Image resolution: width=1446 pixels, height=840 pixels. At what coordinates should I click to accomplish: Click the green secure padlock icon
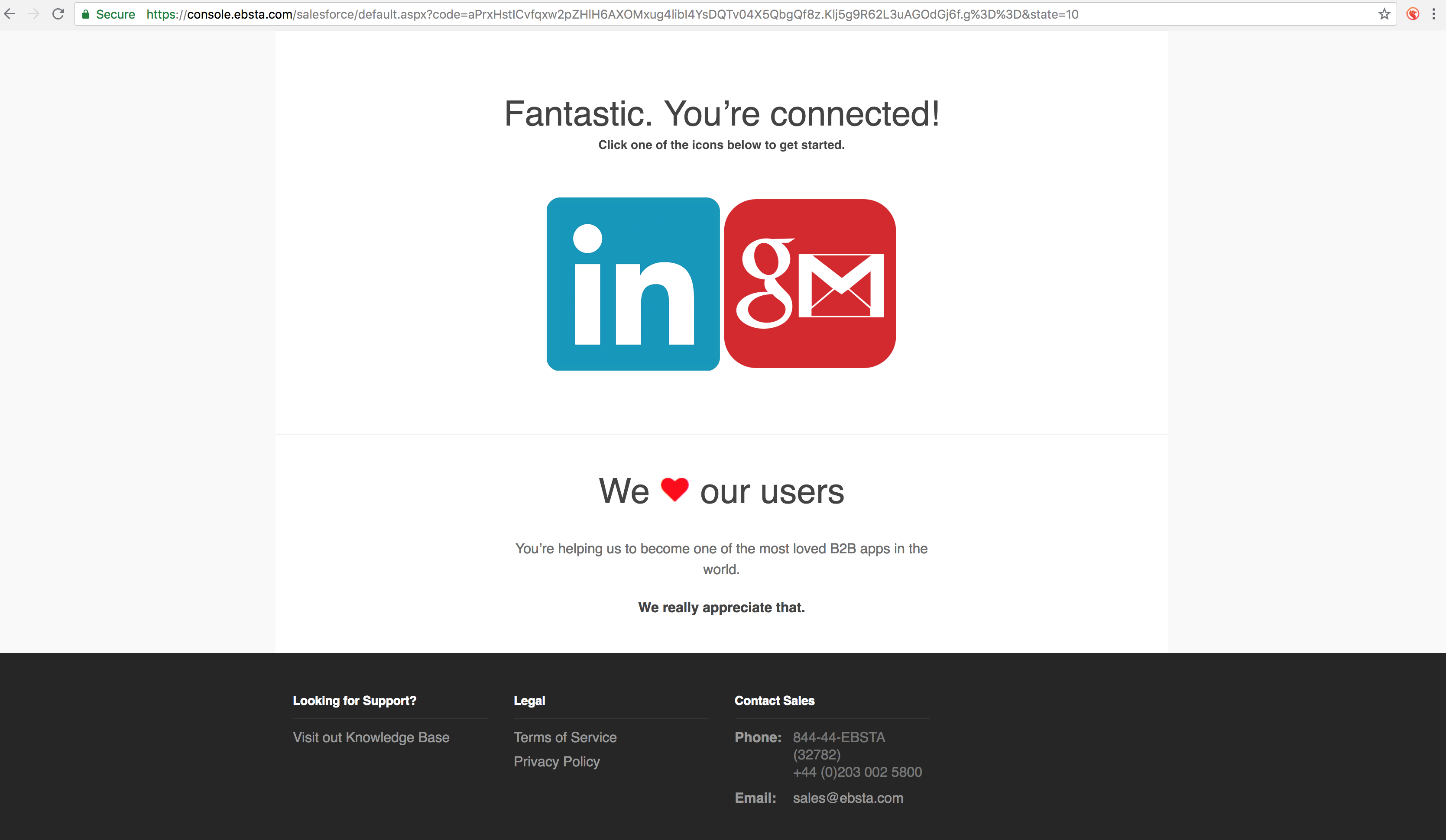pos(86,14)
